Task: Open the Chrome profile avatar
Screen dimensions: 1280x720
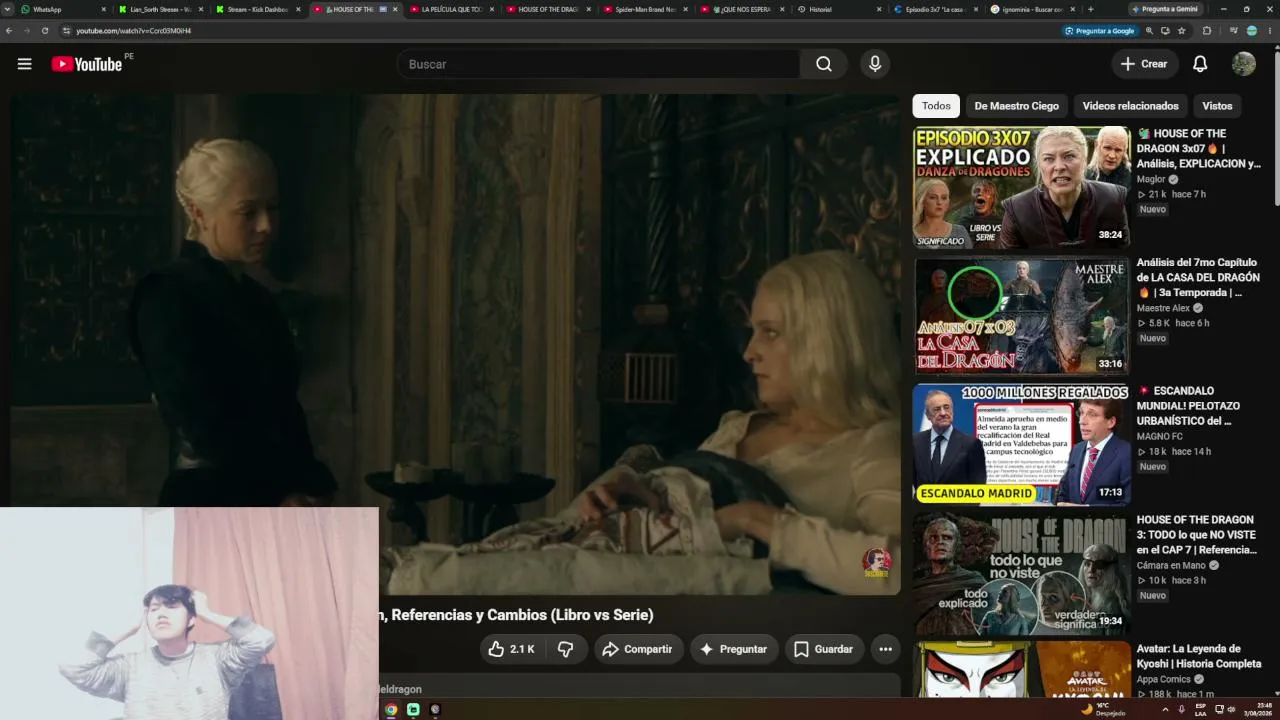Action: pos(1252,31)
